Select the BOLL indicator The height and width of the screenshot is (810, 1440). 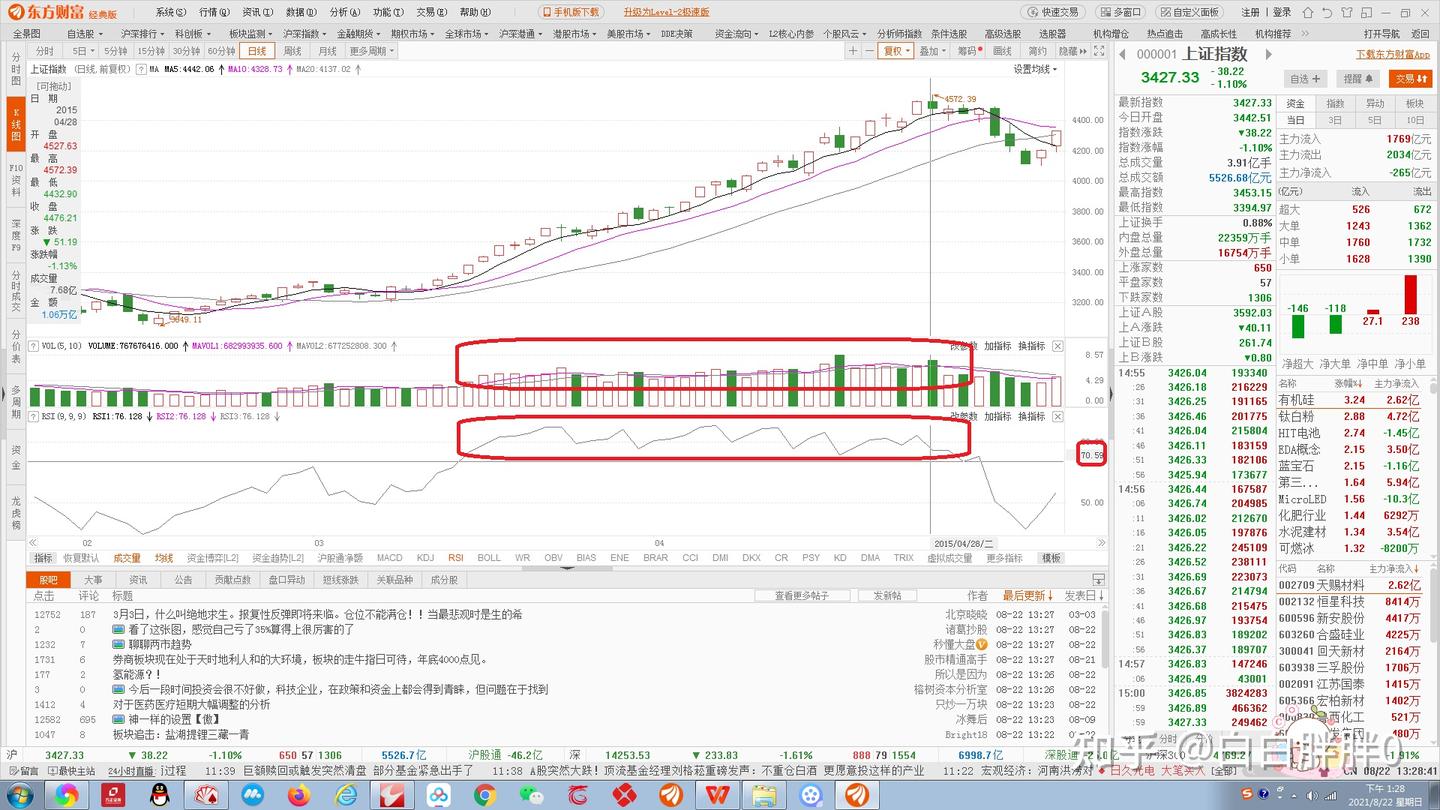489,558
